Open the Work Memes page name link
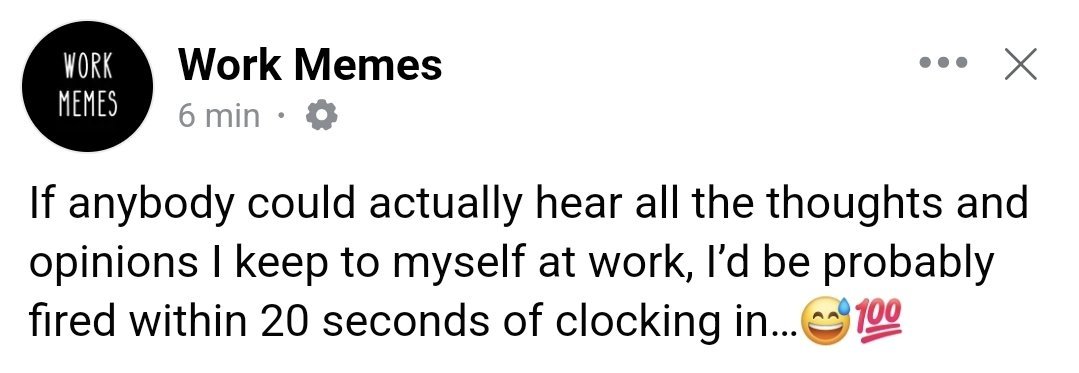 coord(310,65)
